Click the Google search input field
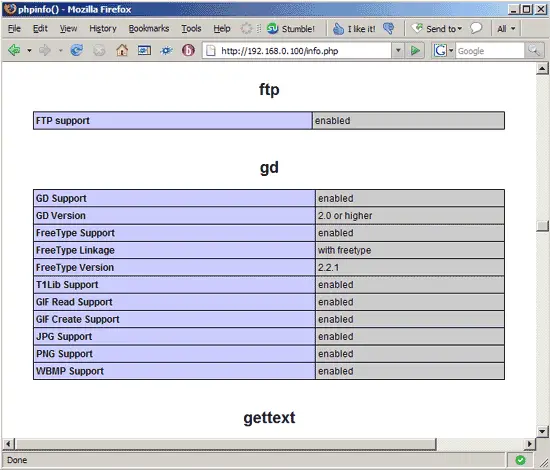550x470 pixels. pos(490,51)
